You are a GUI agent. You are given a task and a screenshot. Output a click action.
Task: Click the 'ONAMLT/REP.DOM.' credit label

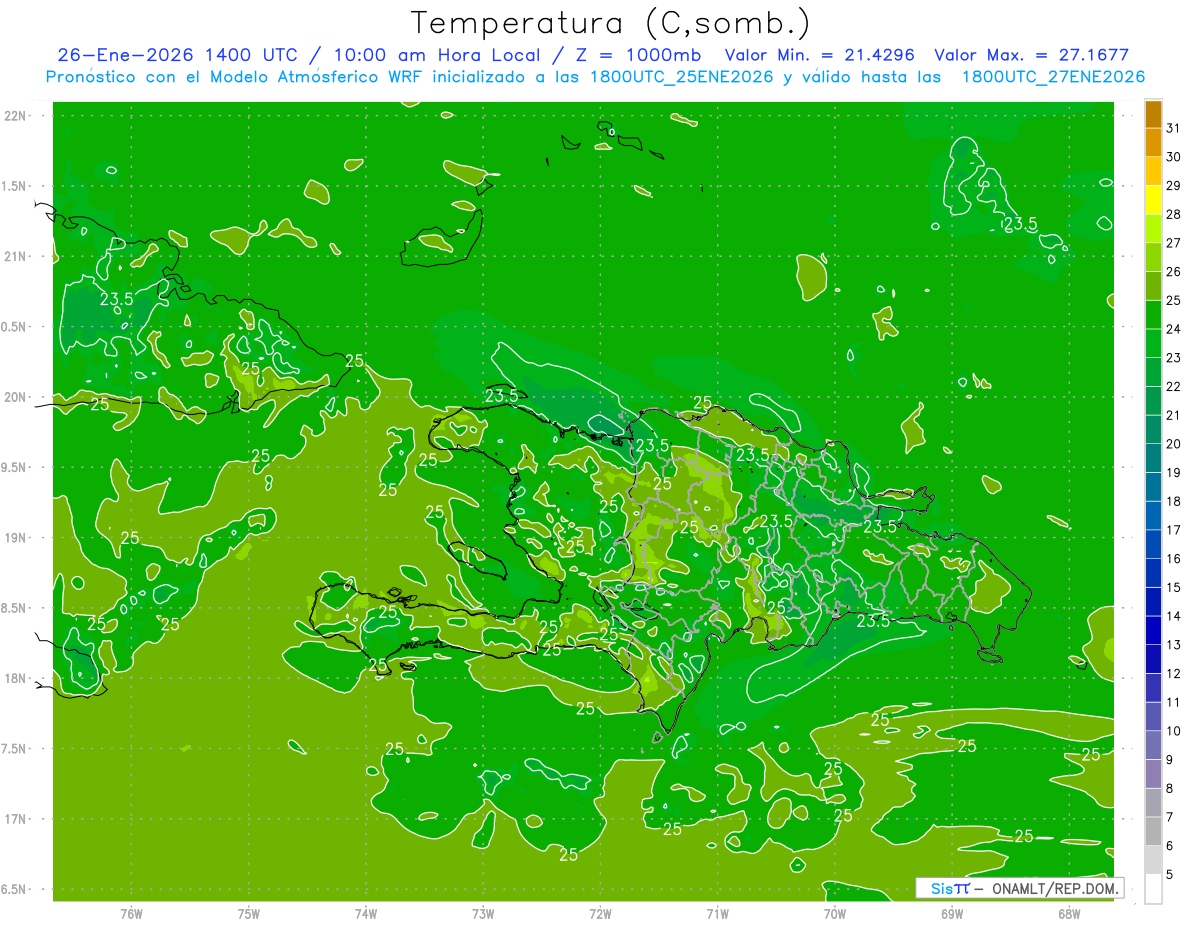click(1054, 888)
